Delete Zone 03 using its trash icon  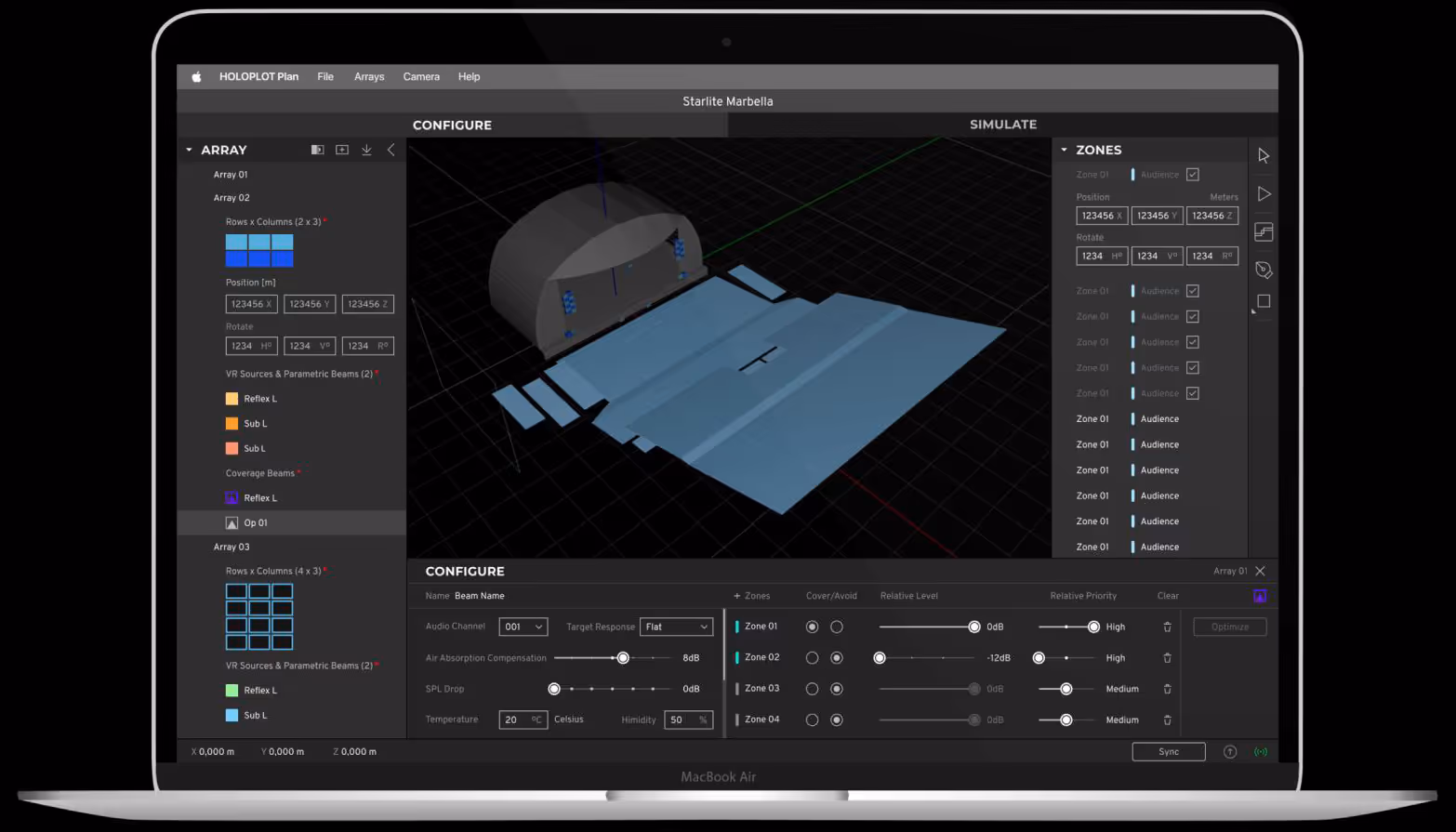(x=1167, y=689)
